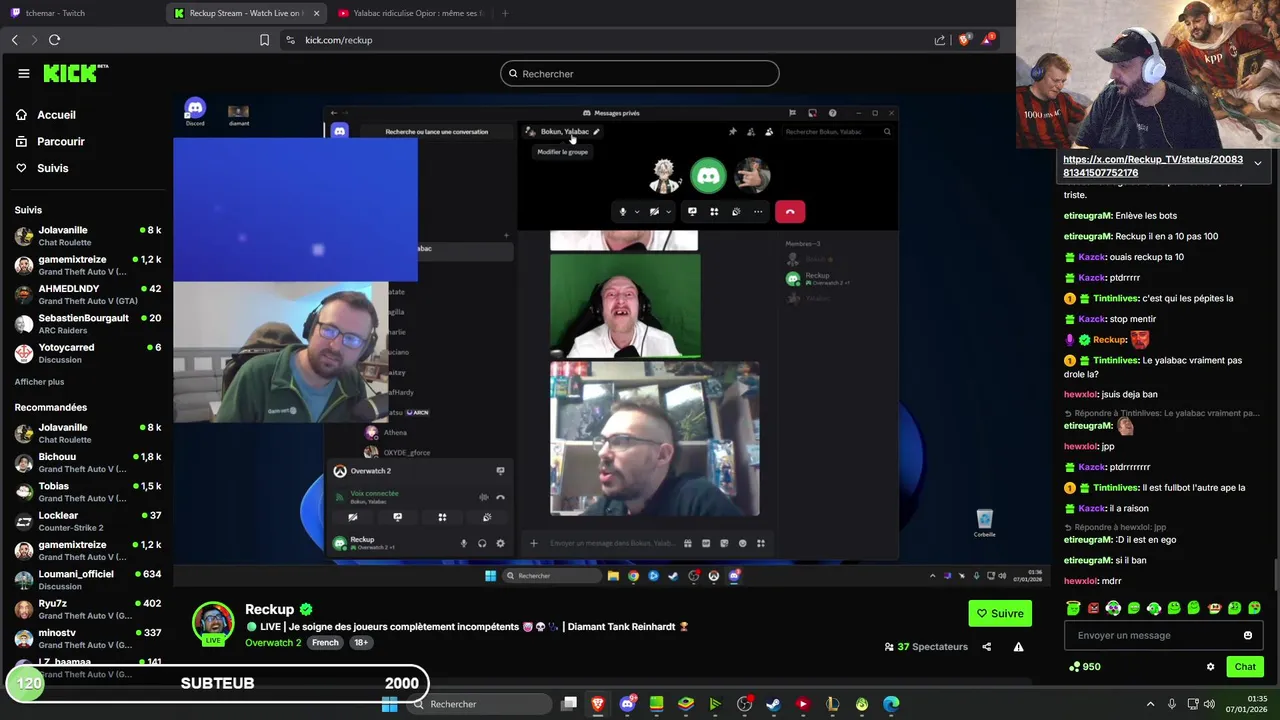Click the Rechercher search field on Kick

[x=640, y=74]
